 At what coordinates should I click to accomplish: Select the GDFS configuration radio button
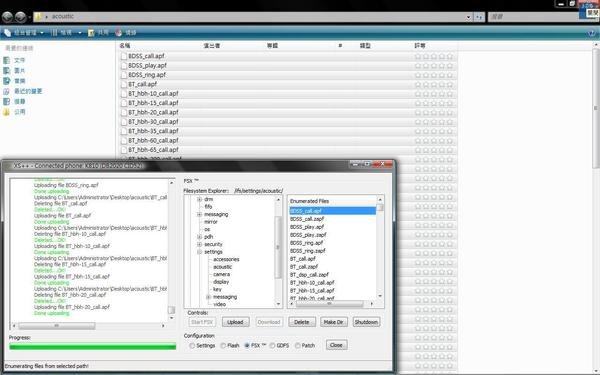click(272, 346)
